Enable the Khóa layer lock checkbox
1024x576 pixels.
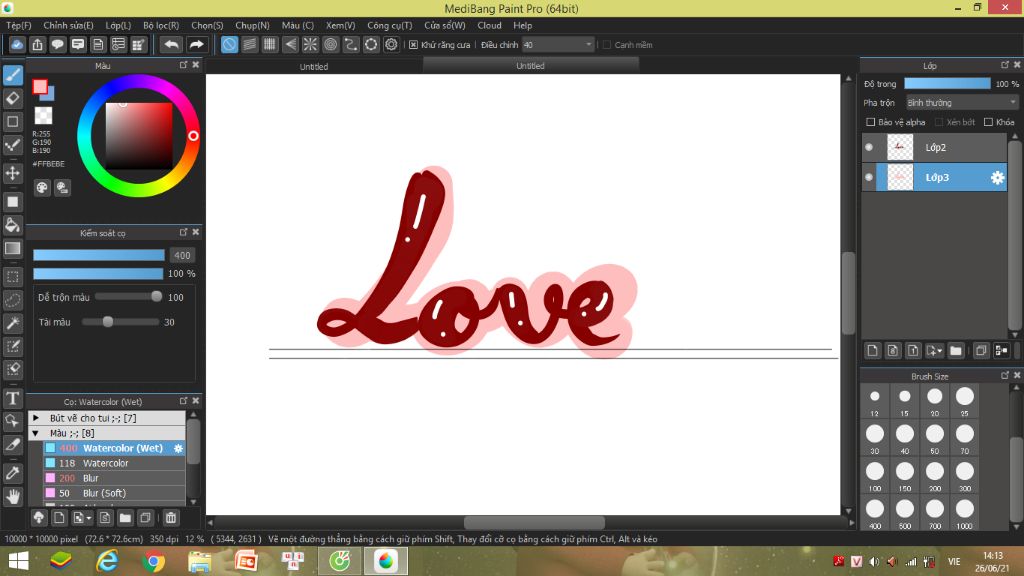coord(989,122)
